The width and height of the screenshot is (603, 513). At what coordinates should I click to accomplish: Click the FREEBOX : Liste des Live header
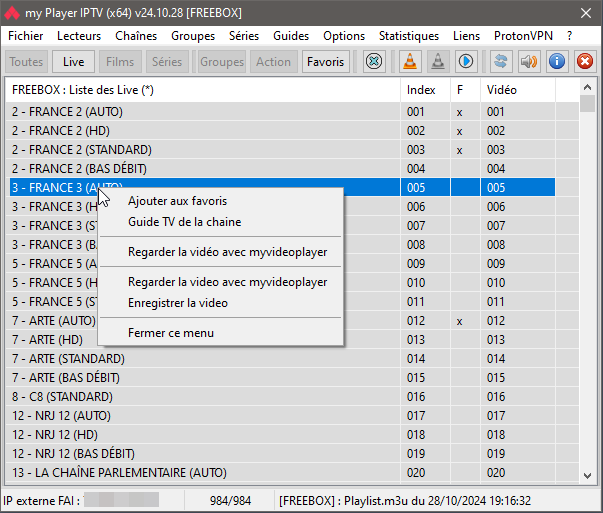pyautogui.click(x=203, y=90)
